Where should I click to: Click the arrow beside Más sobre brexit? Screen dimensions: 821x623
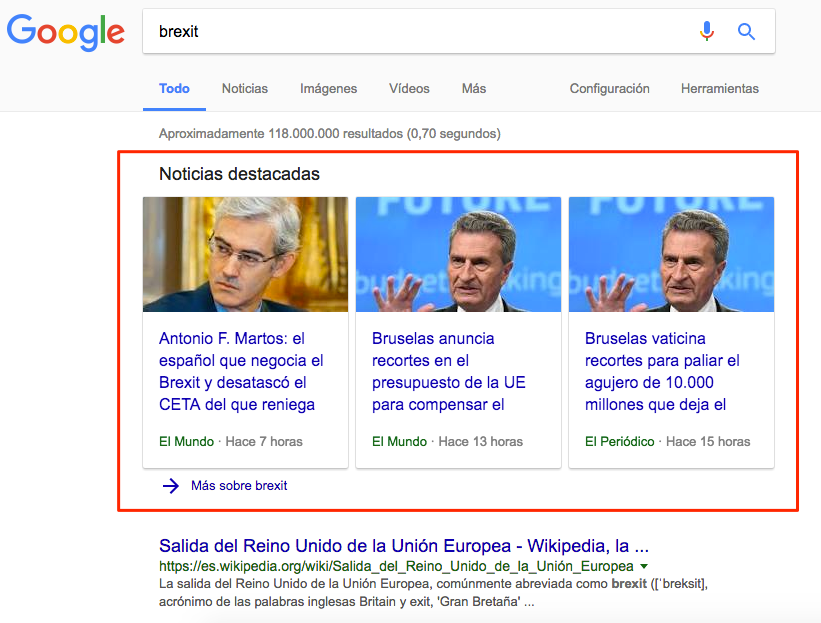pyautogui.click(x=171, y=486)
